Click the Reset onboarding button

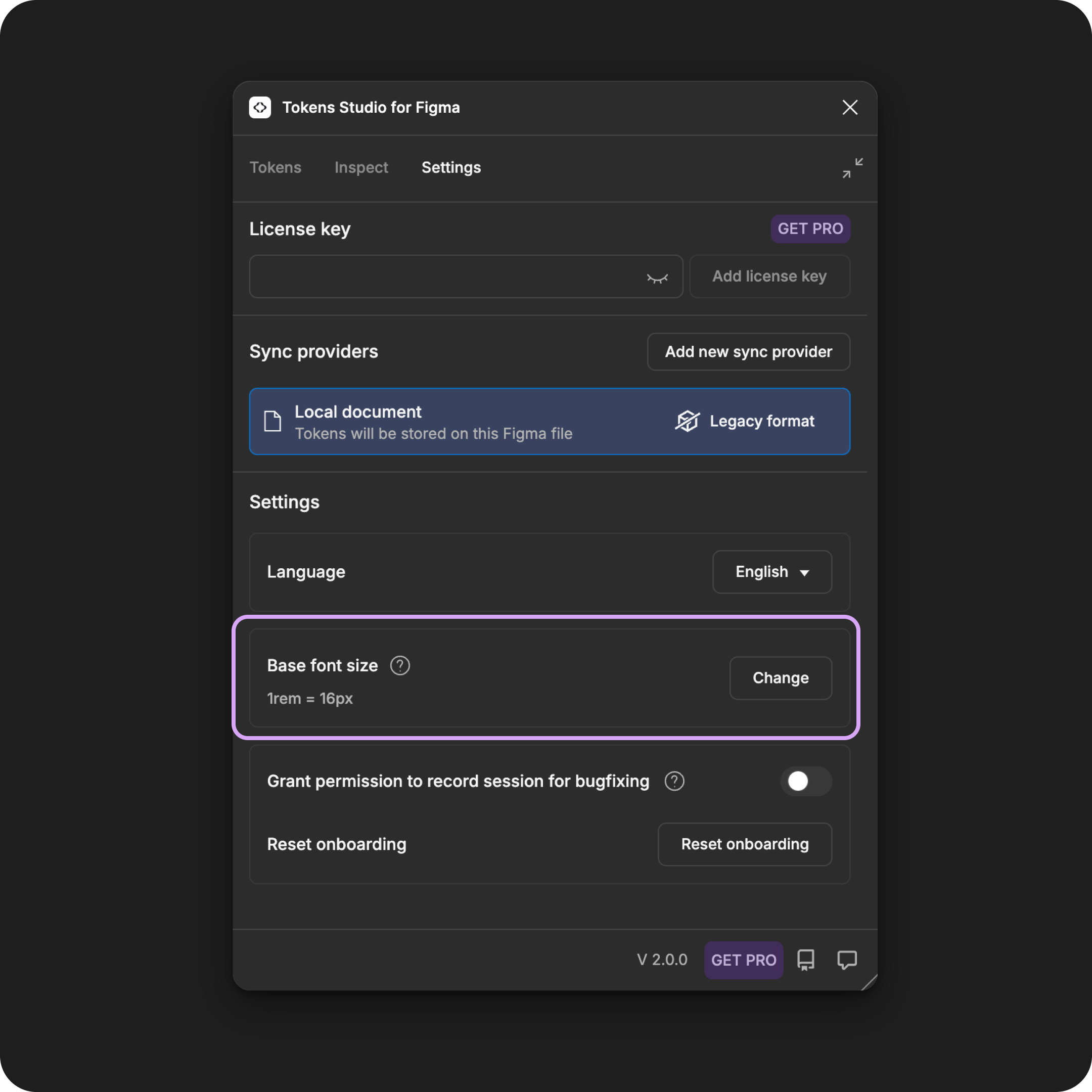point(744,844)
